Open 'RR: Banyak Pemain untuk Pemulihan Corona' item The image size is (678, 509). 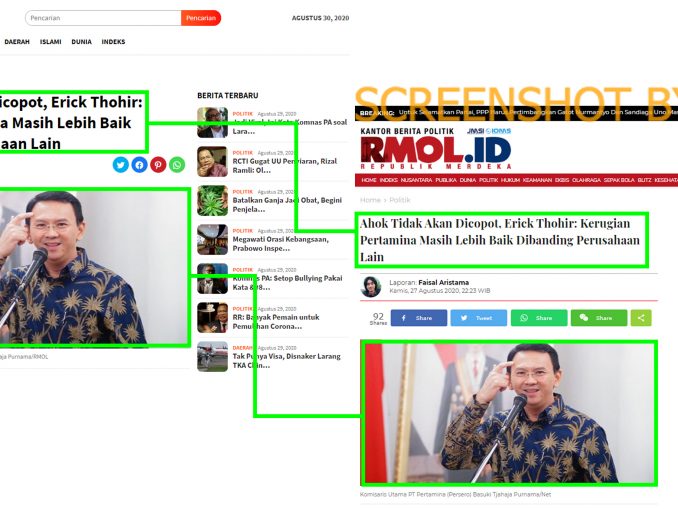pyautogui.click(x=276, y=322)
